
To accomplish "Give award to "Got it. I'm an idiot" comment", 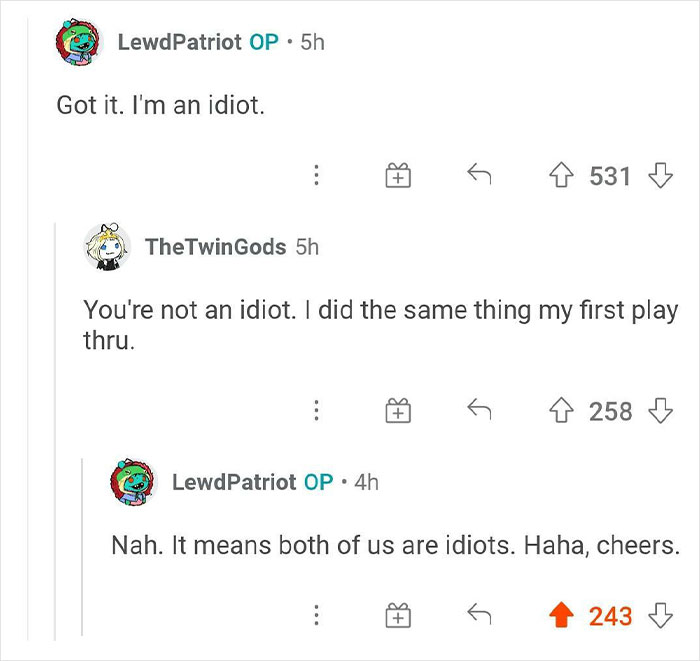I will coord(397,177).
